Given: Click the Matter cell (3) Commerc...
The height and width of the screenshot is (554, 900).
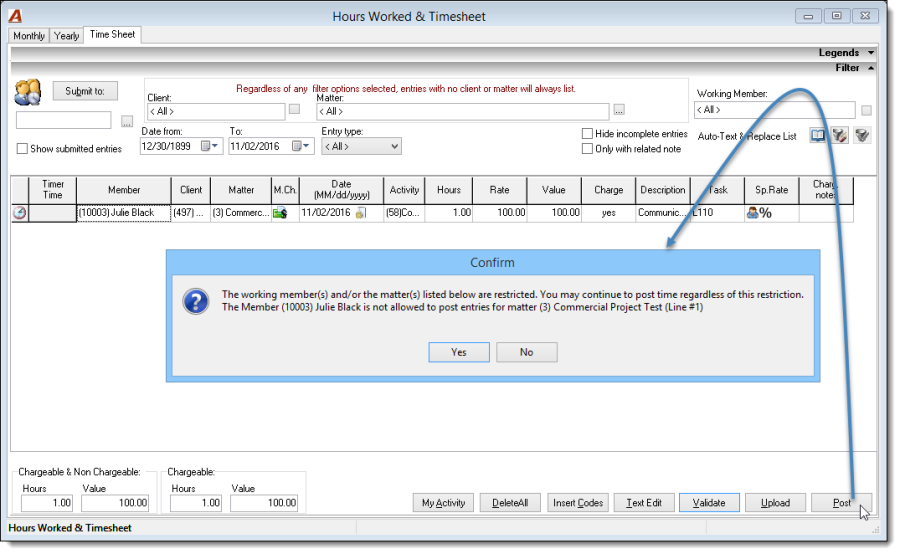Looking at the screenshot, I should coord(240,213).
